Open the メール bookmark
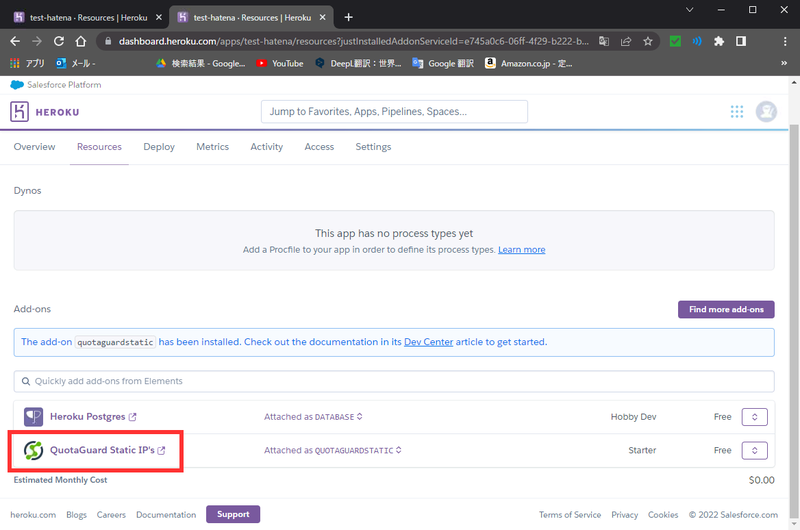The height and width of the screenshot is (530, 800). 76,63
